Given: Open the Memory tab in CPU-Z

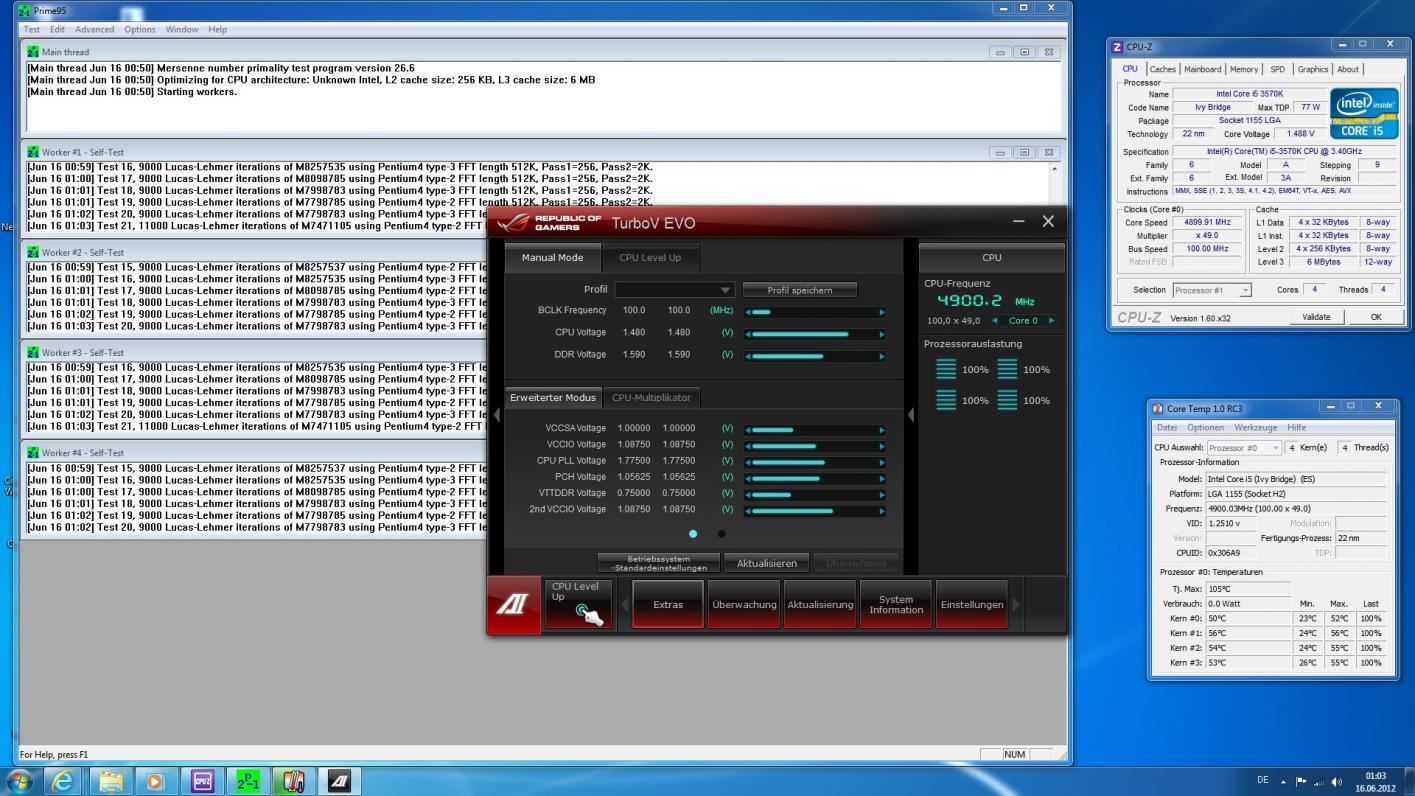Looking at the screenshot, I should (x=1244, y=69).
